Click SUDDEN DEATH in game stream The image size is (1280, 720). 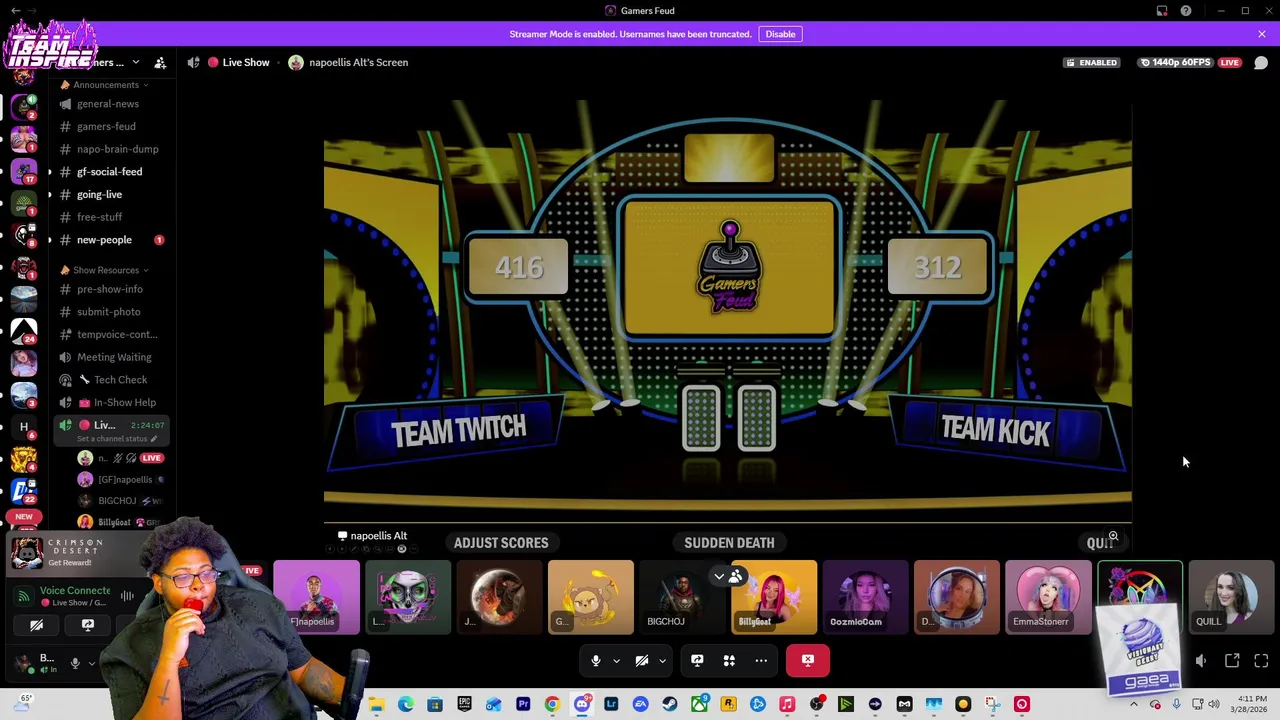pos(729,543)
